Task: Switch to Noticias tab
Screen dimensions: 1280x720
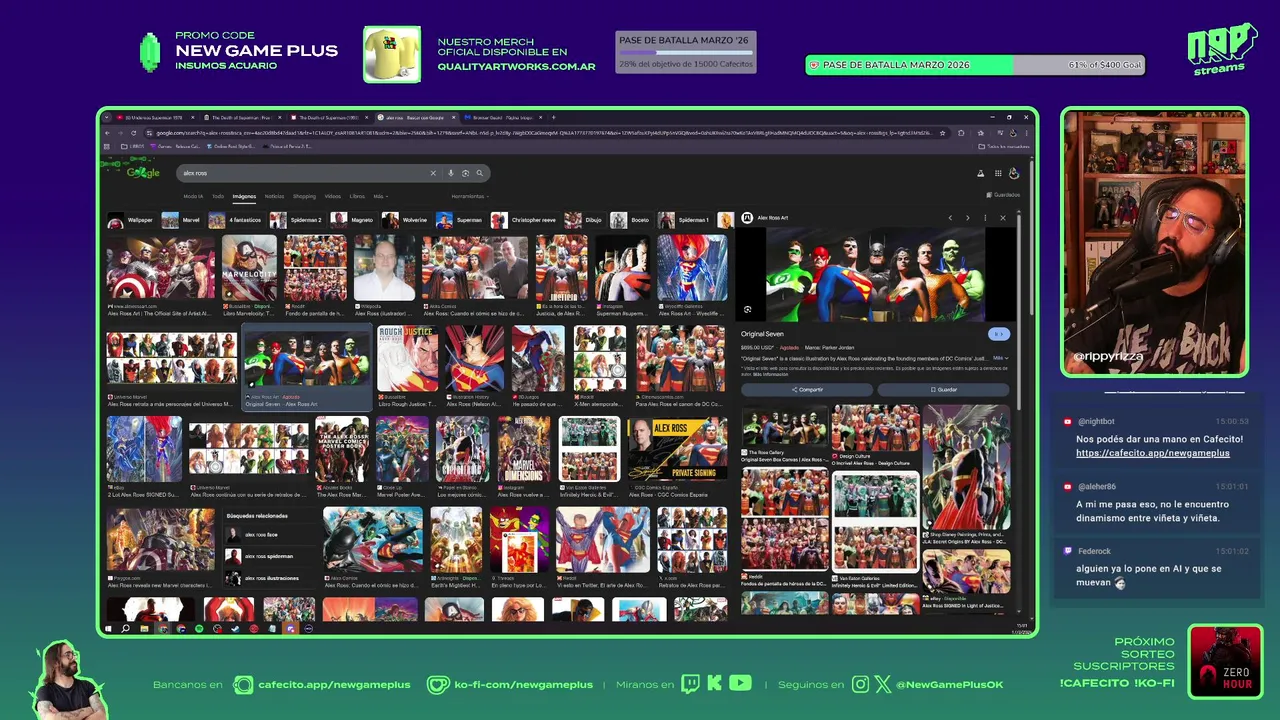Action: [274, 196]
